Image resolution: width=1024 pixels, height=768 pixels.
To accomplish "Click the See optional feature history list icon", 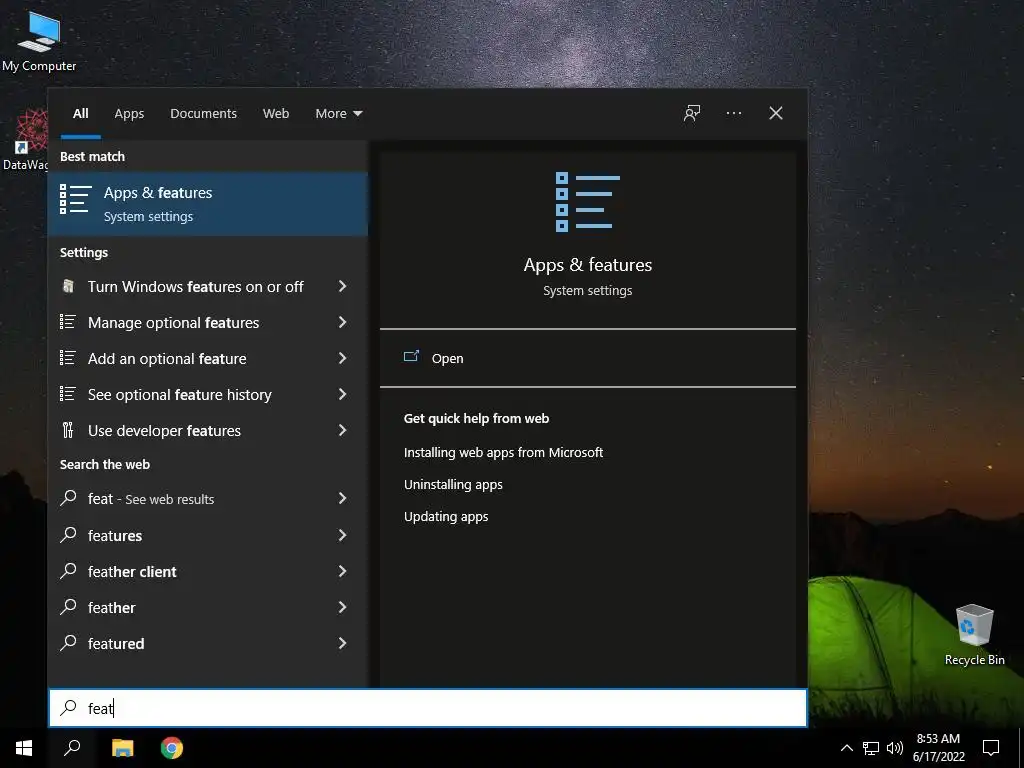I will [x=68, y=394].
